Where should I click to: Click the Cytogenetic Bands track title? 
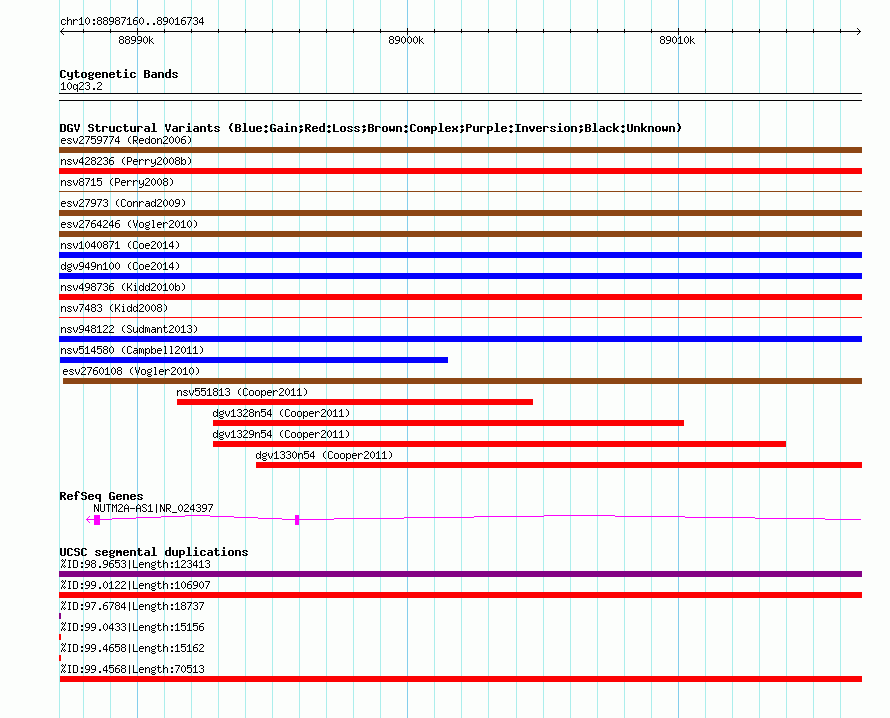[119, 74]
